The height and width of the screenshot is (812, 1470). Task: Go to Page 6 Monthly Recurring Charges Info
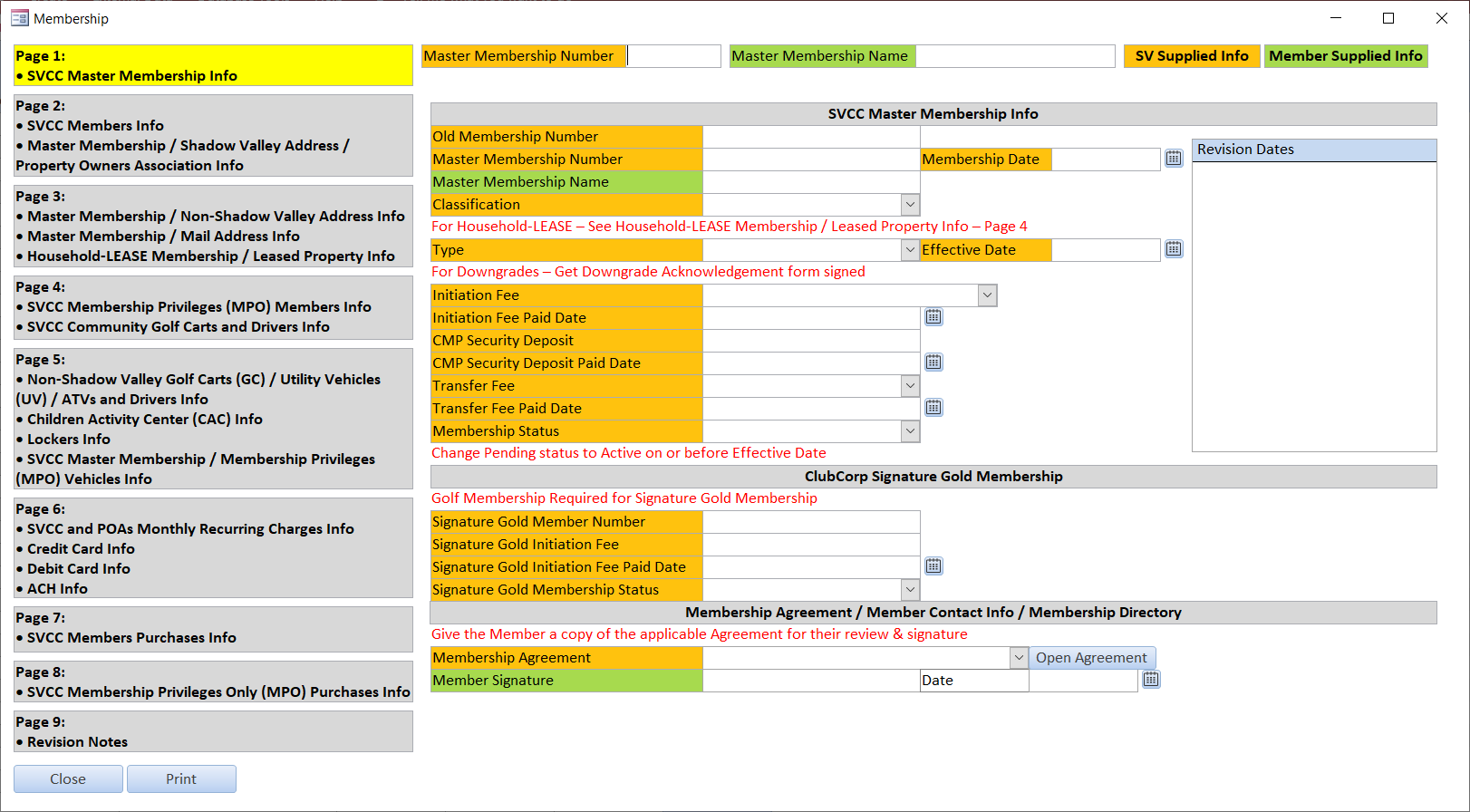pyautogui.click(x=213, y=547)
